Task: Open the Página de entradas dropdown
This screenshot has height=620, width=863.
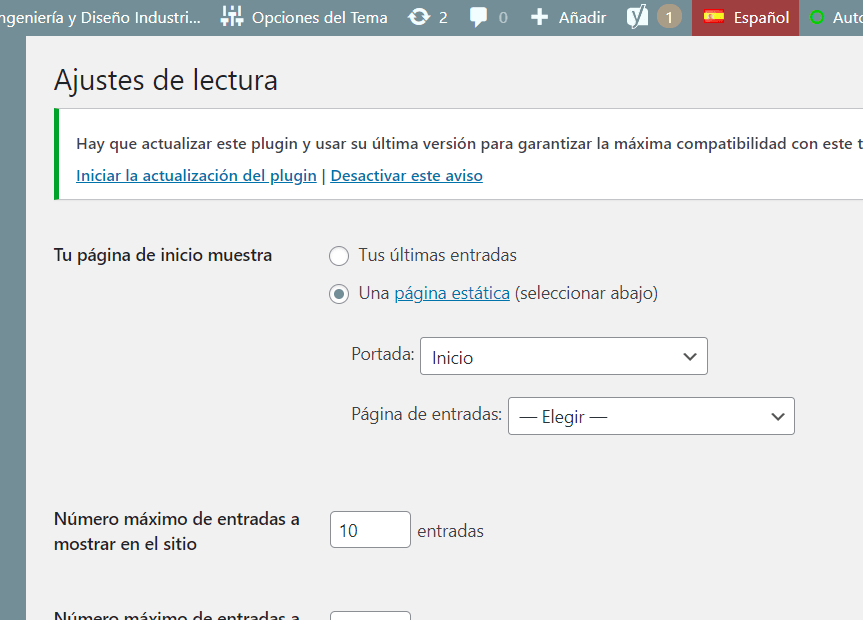Action: pyautogui.click(x=651, y=416)
